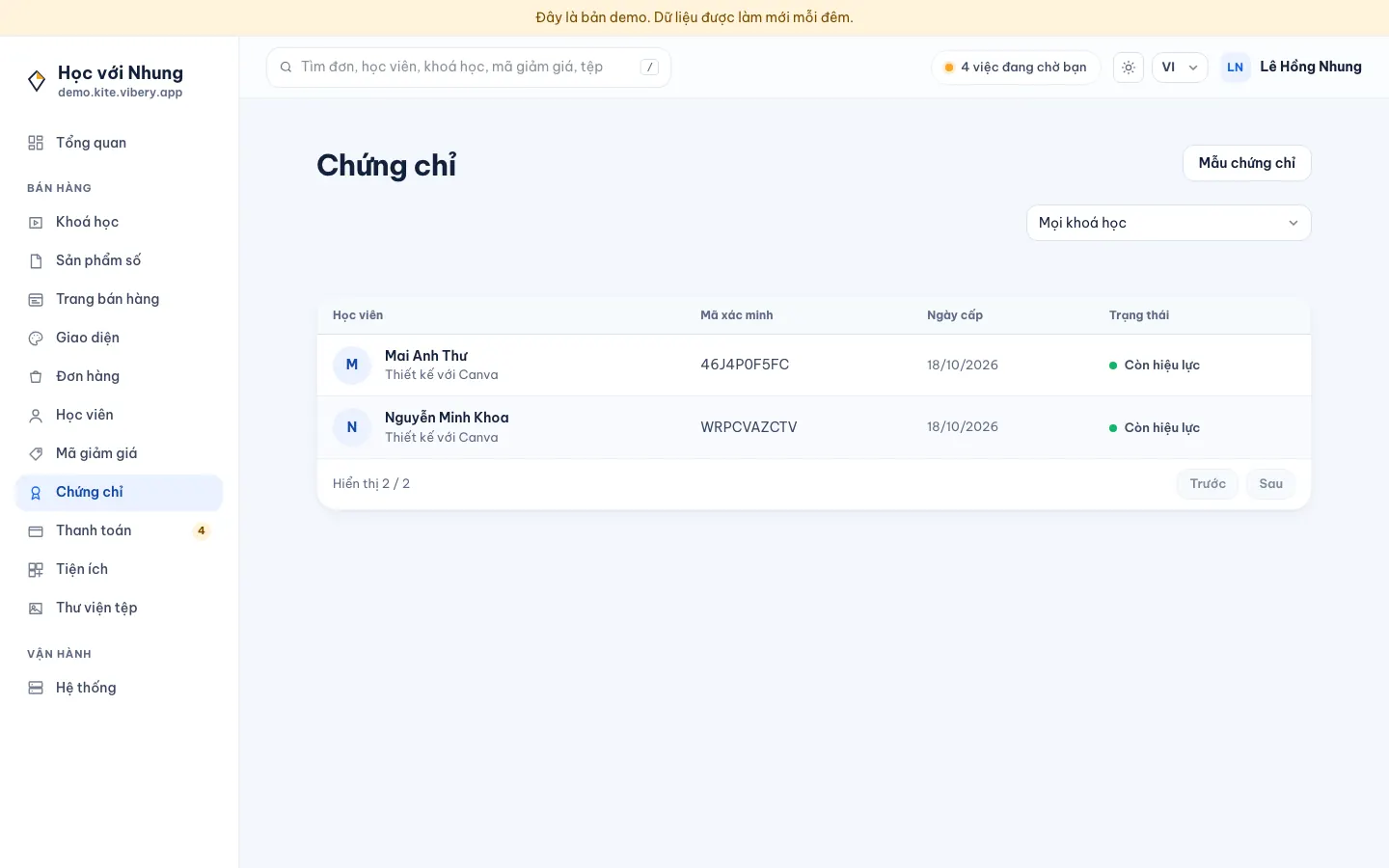Click verification code WRPCVAZCTV

click(x=749, y=427)
